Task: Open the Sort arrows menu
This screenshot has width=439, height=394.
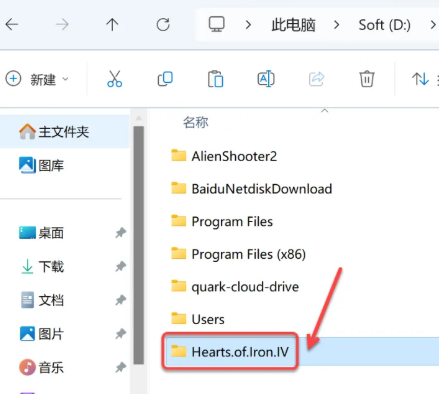Action: [x=420, y=79]
